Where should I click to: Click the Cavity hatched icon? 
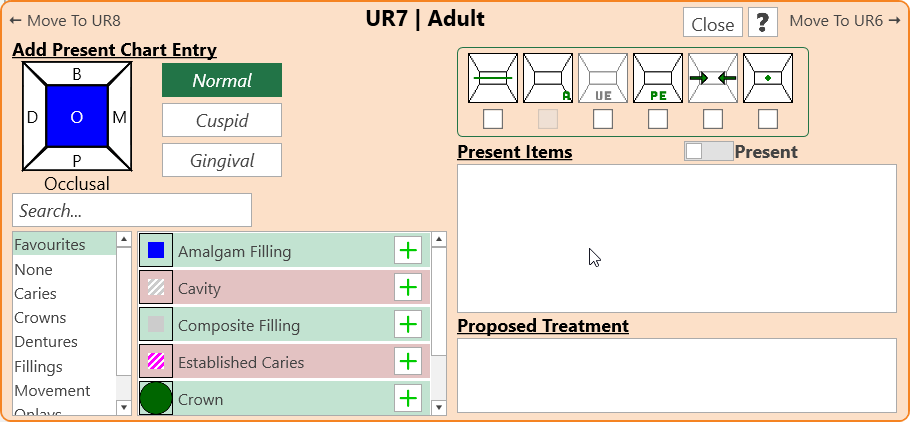tap(156, 288)
